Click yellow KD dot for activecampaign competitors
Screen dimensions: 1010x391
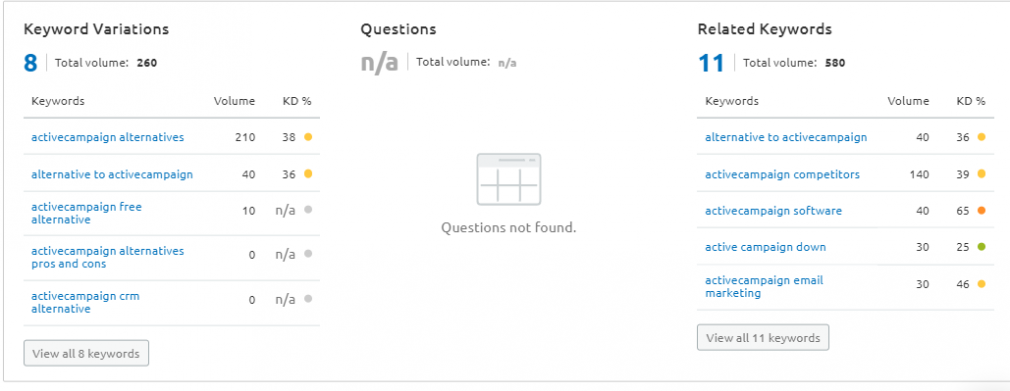tap(982, 174)
